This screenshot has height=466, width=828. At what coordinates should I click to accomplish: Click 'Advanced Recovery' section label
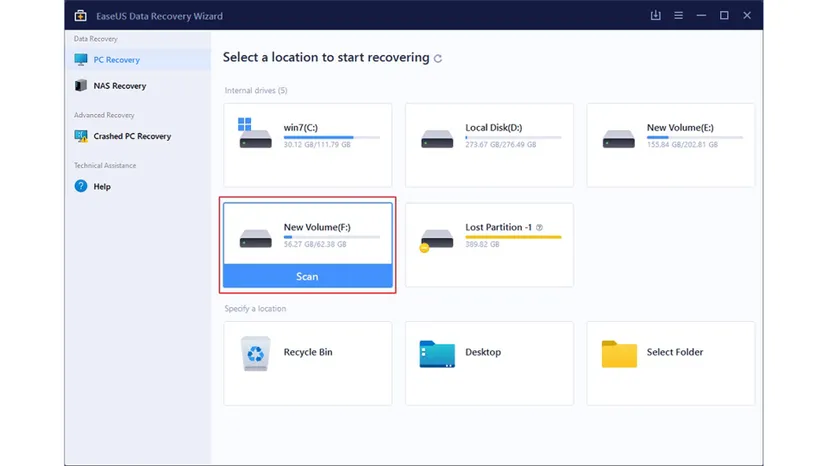pyautogui.click(x=104, y=115)
